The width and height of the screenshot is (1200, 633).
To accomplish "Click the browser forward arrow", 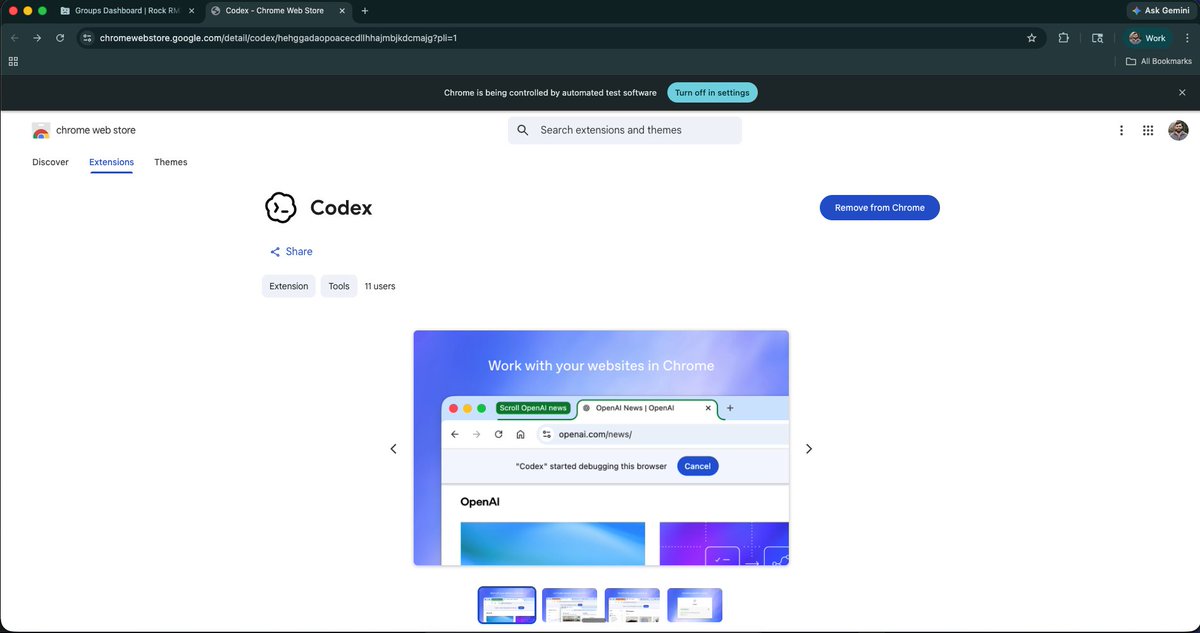I will click(x=37, y=38).
